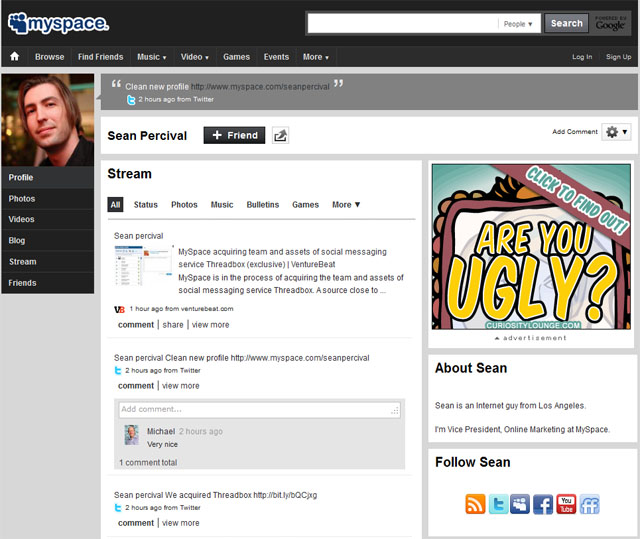Screen dimensions: 640x539
Task: Open the dropdown arrow next to gear icon
Action: 624,132
